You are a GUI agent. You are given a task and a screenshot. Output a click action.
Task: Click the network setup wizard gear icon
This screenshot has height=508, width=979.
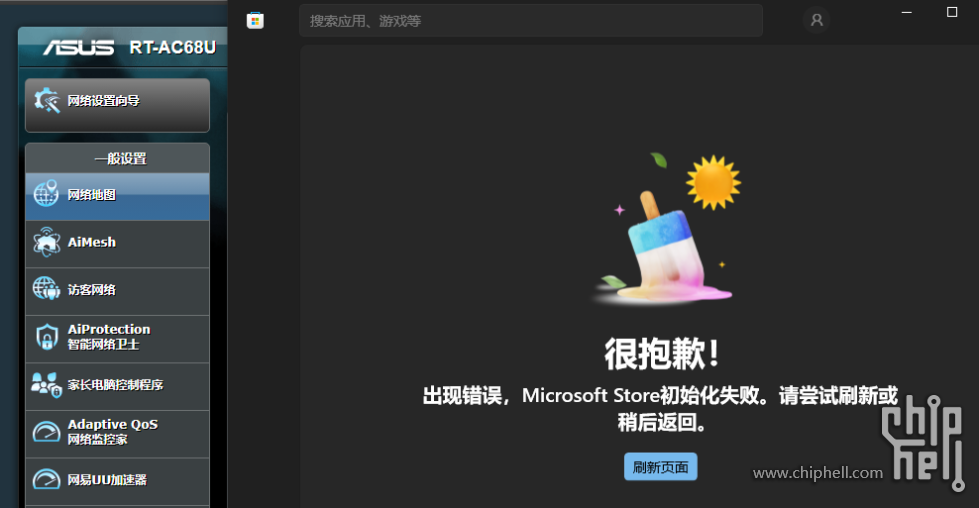[x=46, y=100]
